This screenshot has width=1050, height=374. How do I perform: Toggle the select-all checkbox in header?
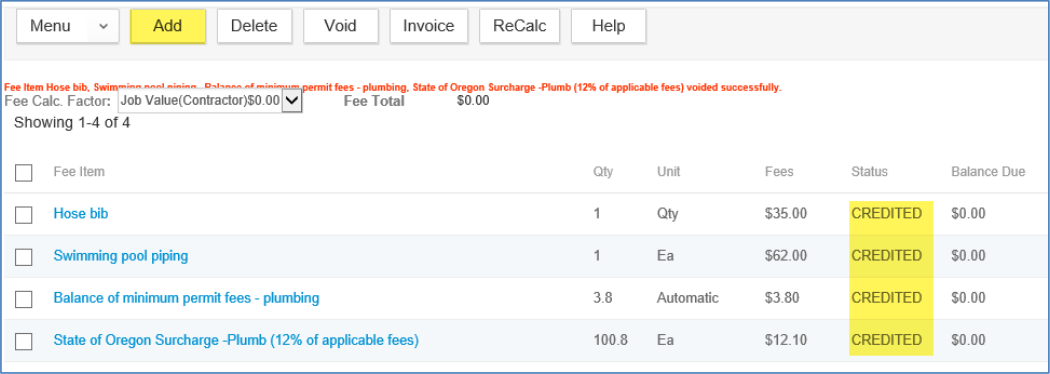click(x=23, y=173)
